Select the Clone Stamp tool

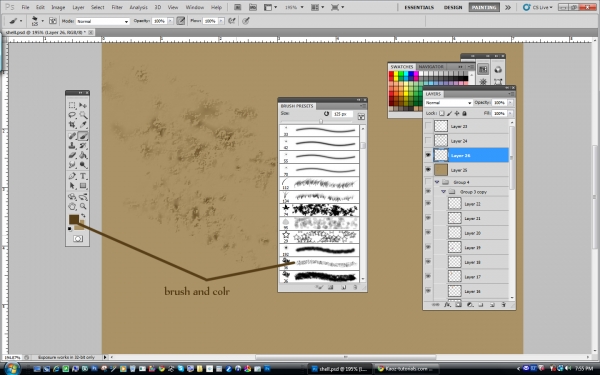pos(72,145)
